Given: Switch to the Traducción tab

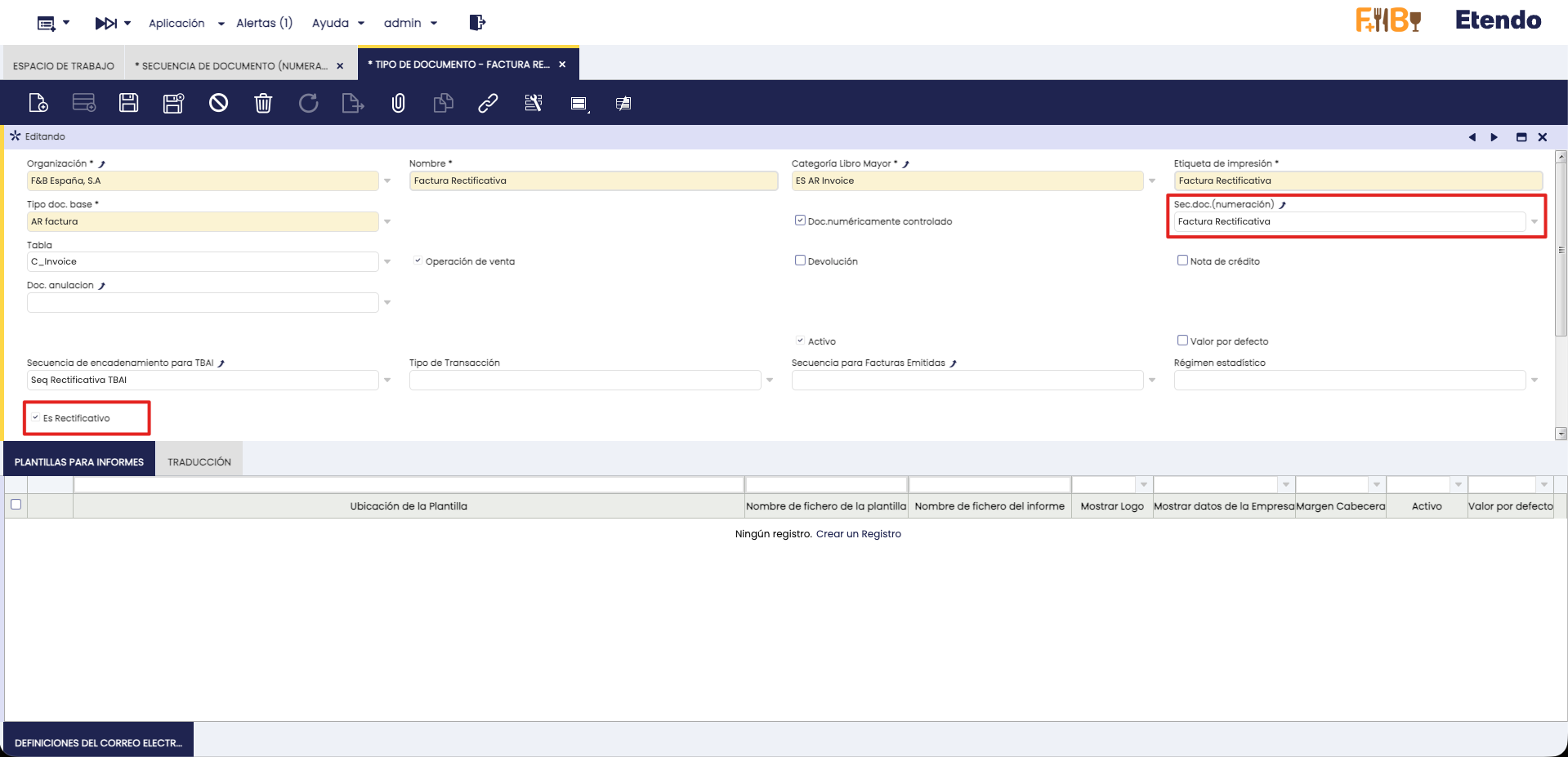Looking at the screenshot, I should coord(199,462).
